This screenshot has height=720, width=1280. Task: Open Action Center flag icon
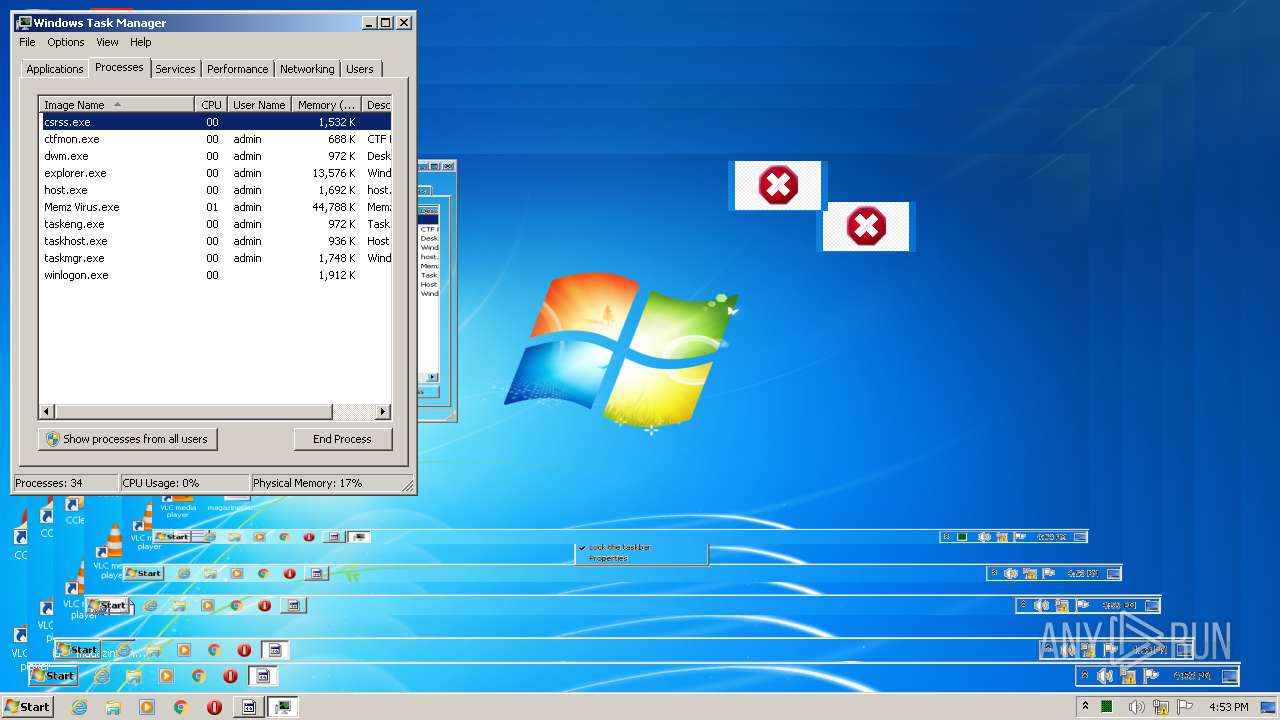point(1186,707)
